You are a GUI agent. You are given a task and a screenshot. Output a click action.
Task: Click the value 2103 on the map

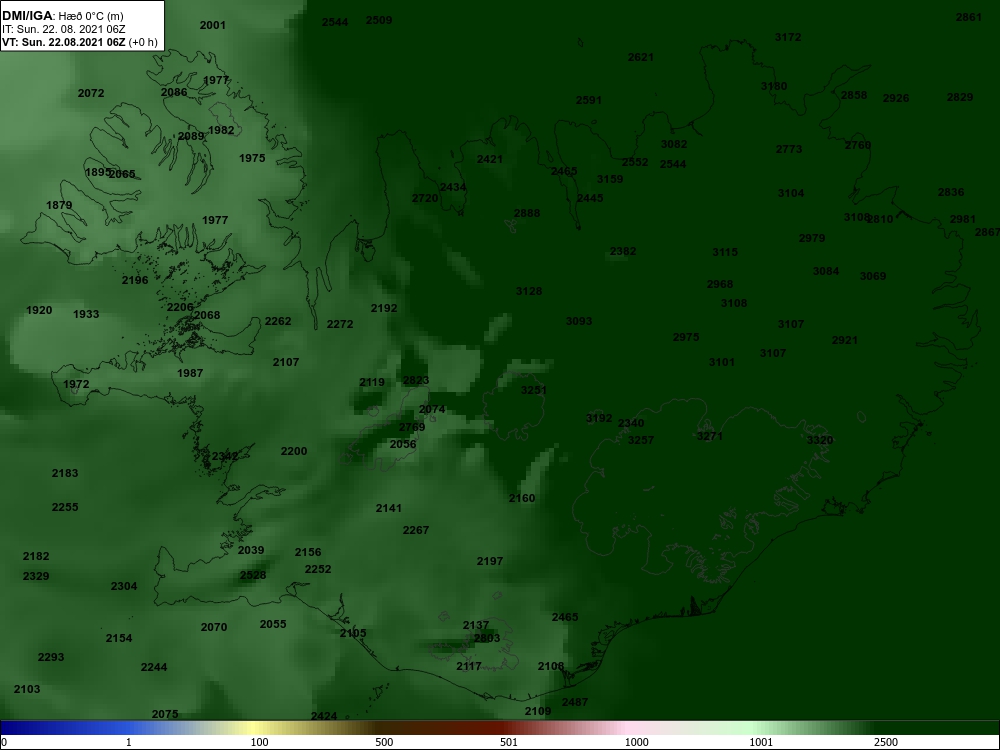(27, 689)
